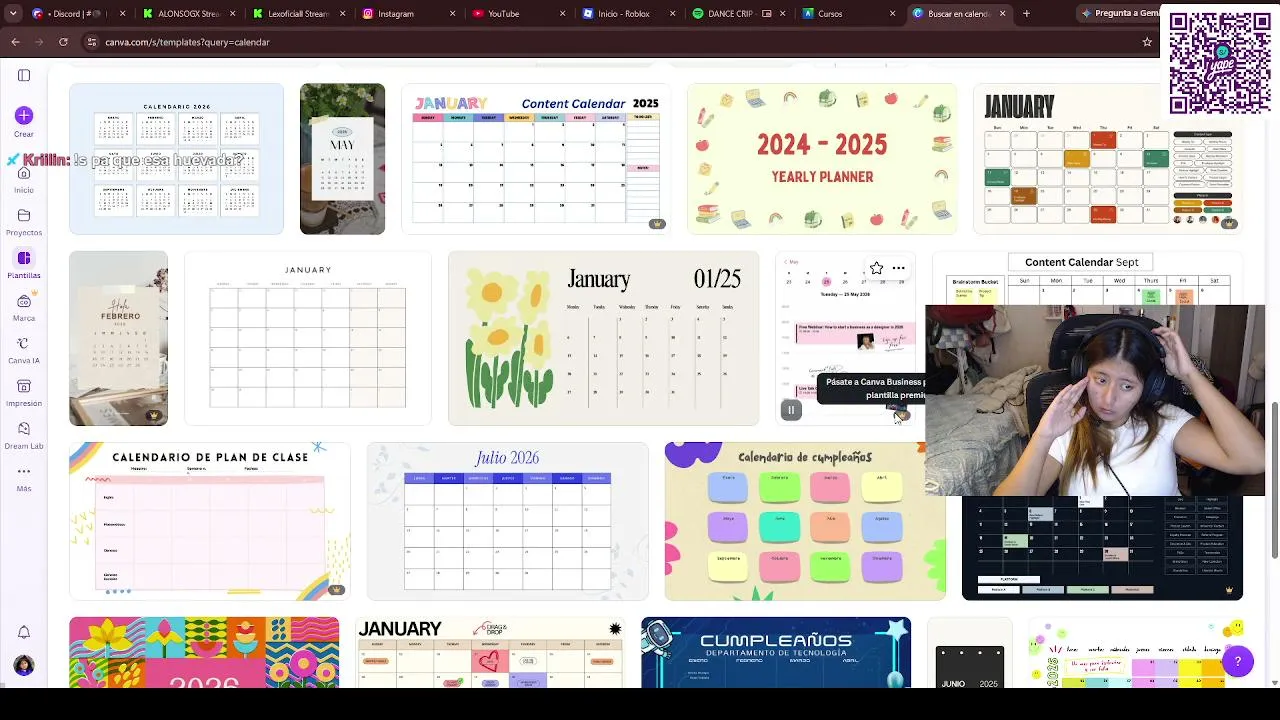Image resolution: width=1280 pixels, height=720 pixels.
Task: Go back with the browser back arrow
Action: 15,42
